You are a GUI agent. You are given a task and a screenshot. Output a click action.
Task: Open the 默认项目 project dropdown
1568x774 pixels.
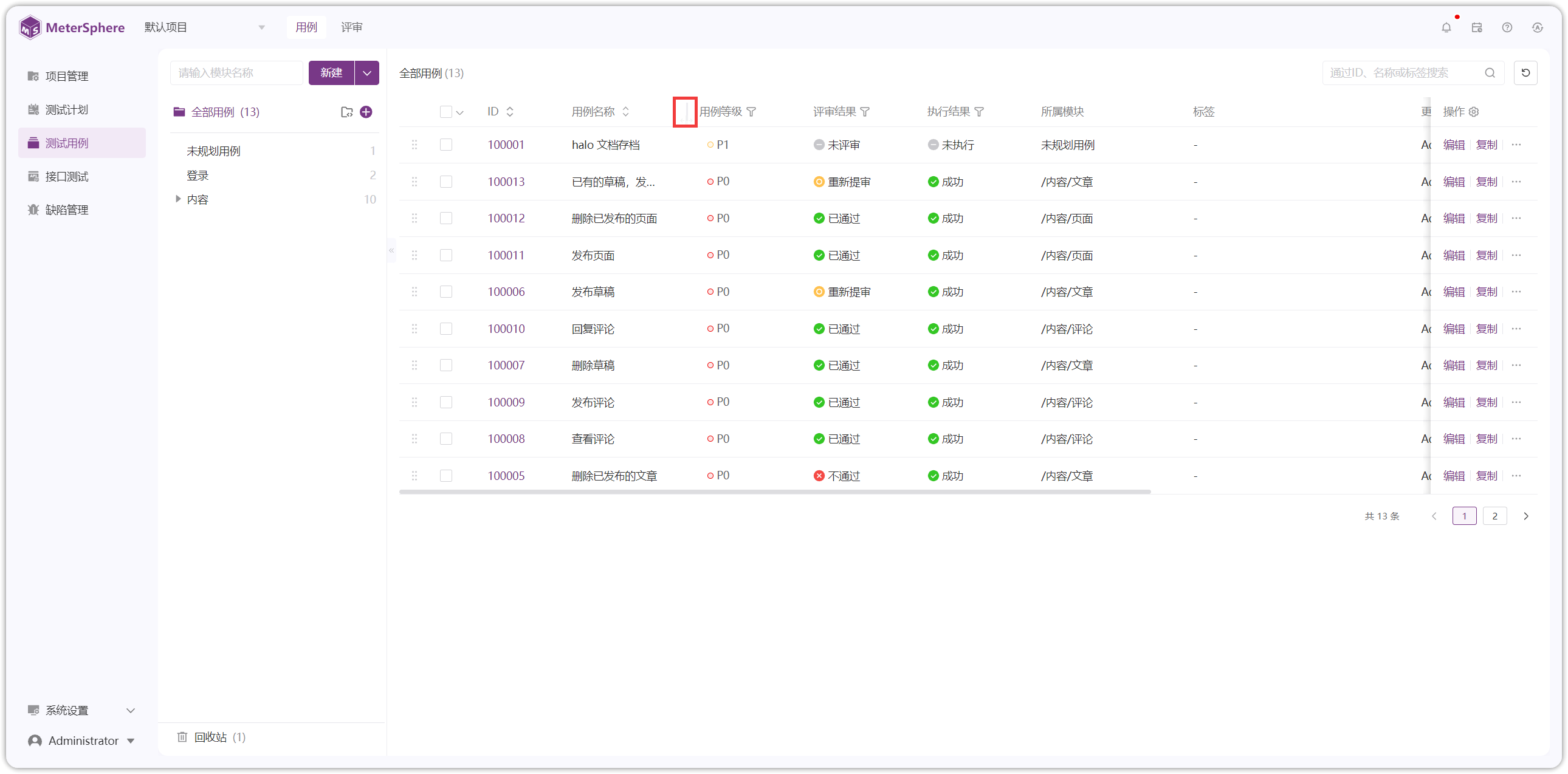click(x=205, y=27)
